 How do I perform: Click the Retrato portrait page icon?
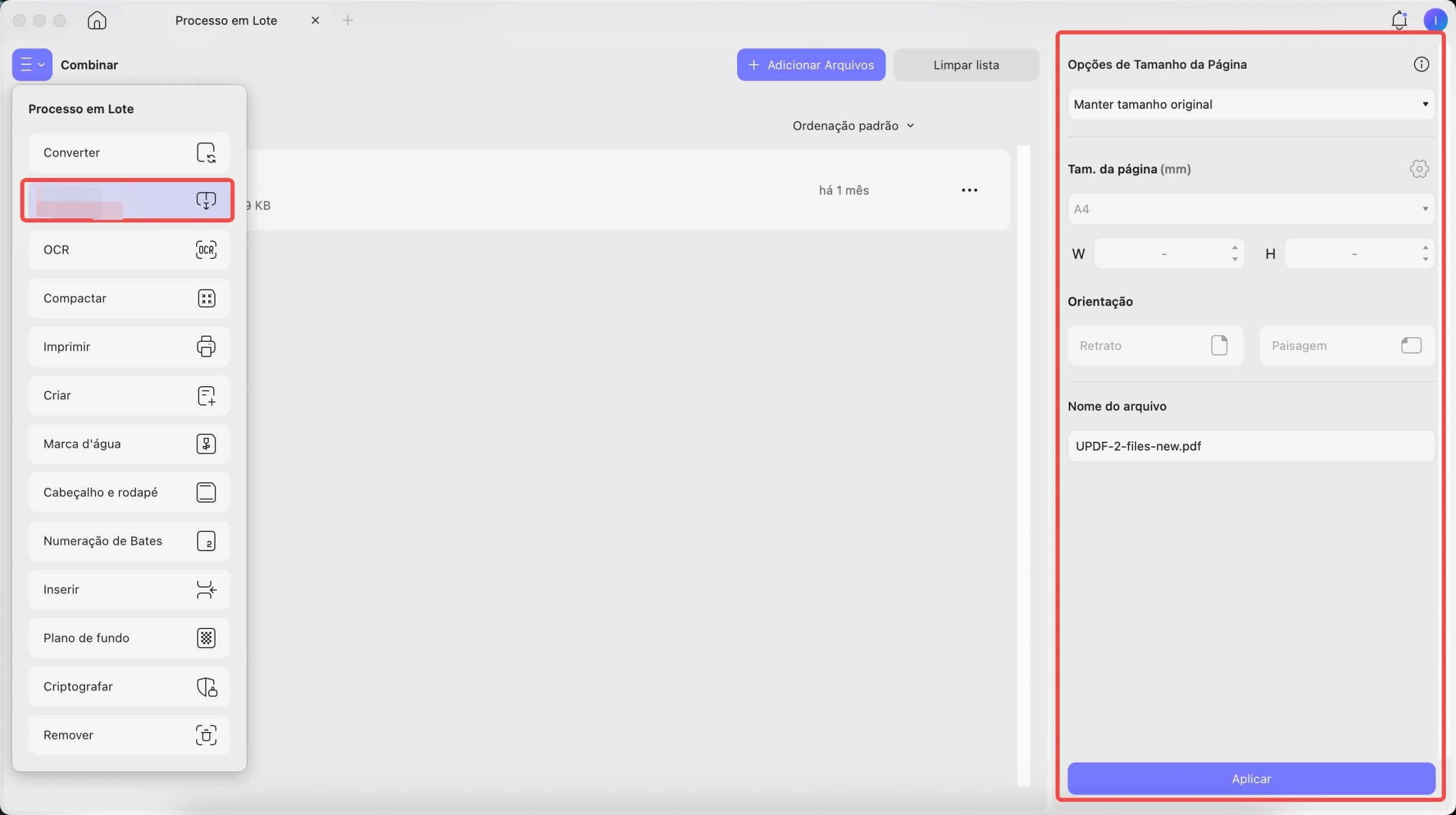click(x=1219, y=345)
